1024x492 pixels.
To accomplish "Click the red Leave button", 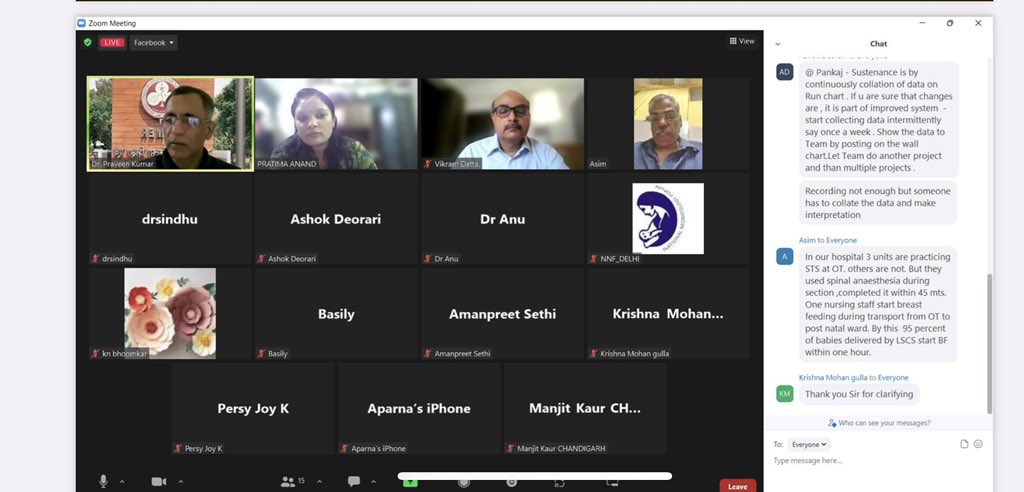I will coord(738,486).
